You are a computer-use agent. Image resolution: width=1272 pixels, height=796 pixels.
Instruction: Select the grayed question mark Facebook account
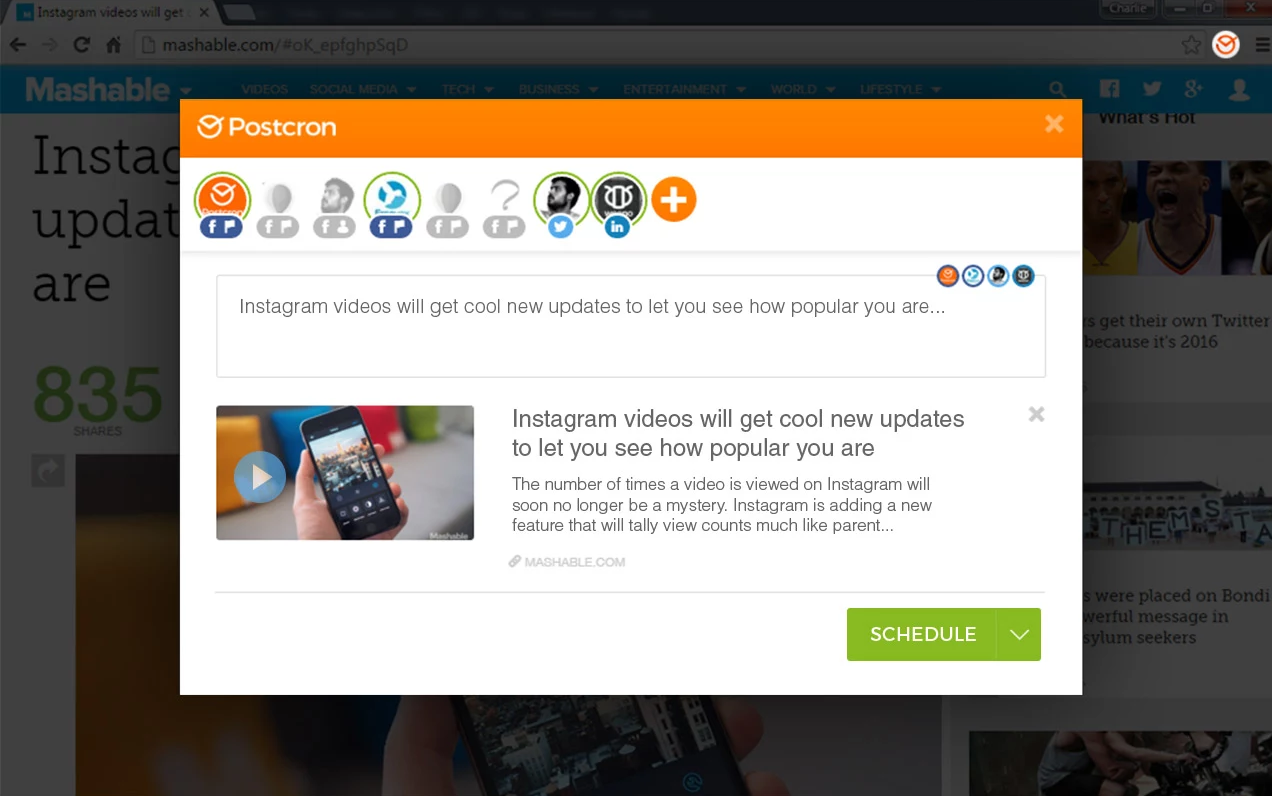[x=504, y=207]
